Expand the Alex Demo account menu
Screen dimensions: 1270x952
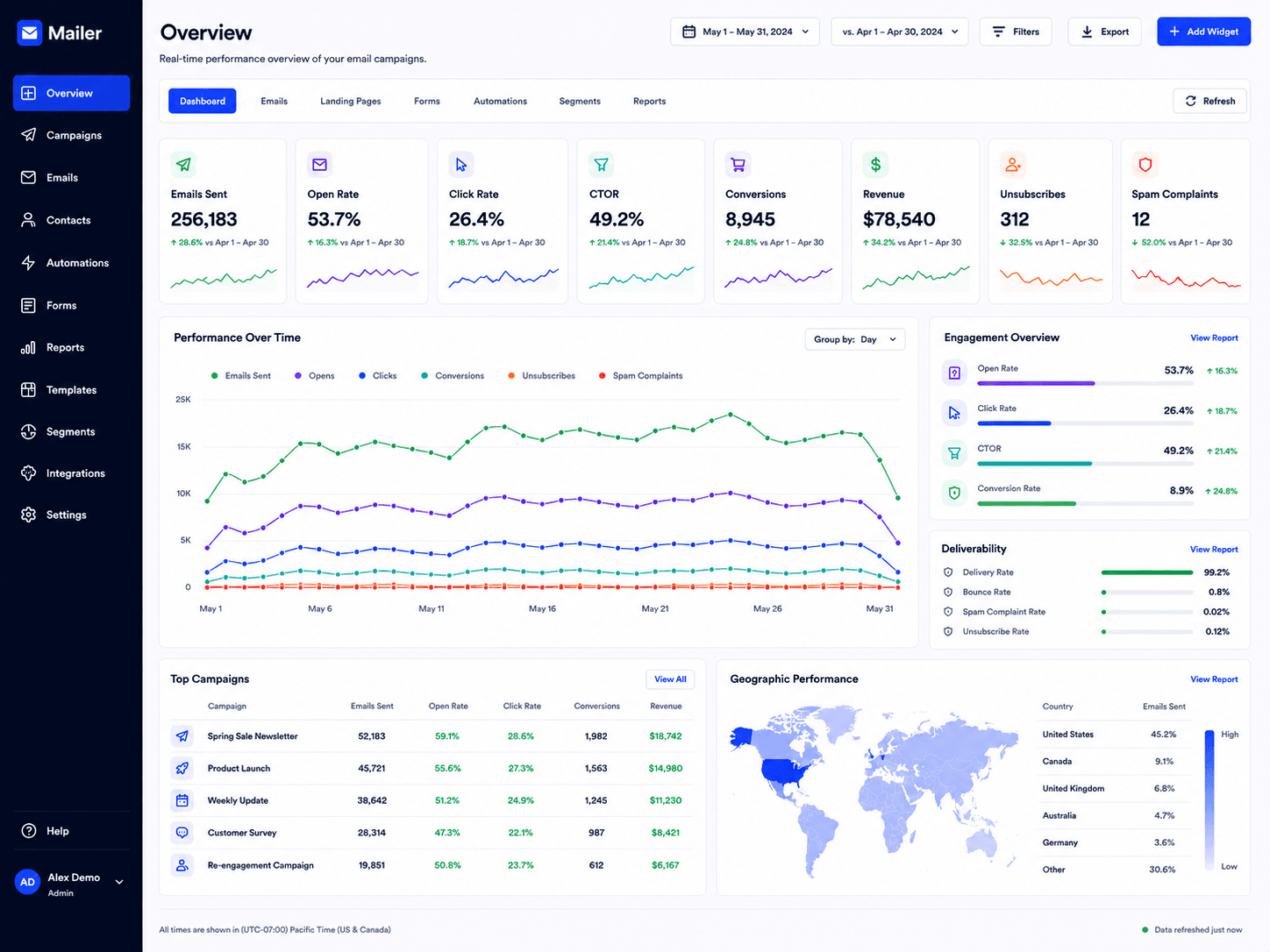[x=119, y=882]
